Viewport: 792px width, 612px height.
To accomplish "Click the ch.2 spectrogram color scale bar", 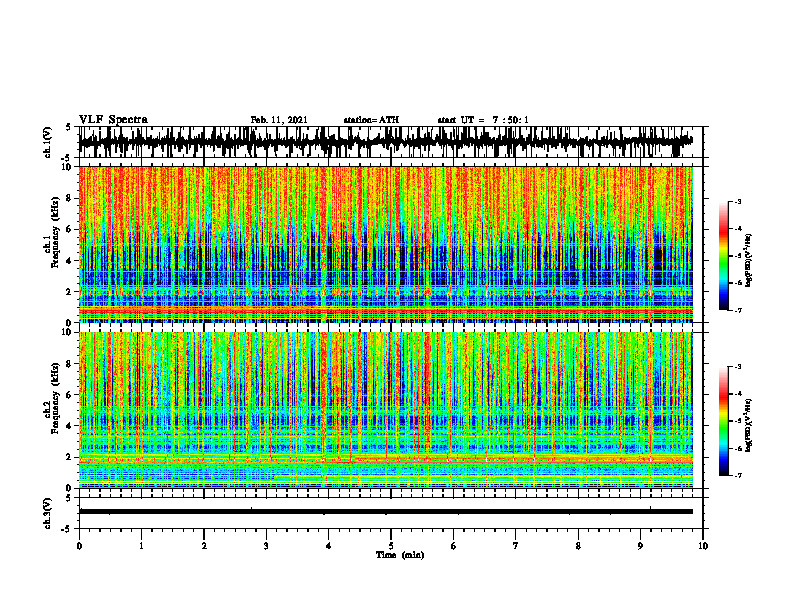I will [724, 421].
